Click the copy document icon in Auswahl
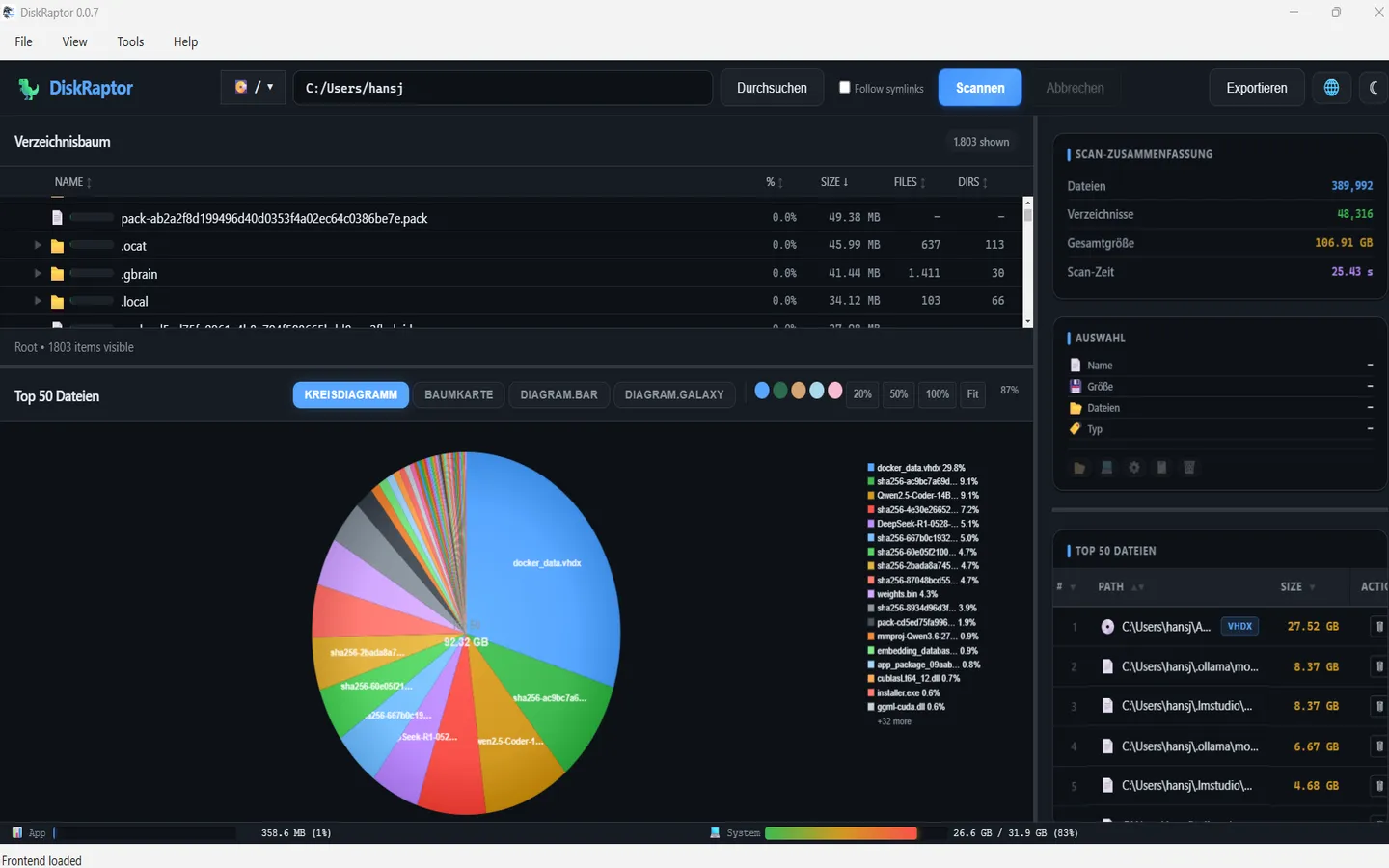The height and width of the screenshot is (868, 1389). (x=1161, y=468)
